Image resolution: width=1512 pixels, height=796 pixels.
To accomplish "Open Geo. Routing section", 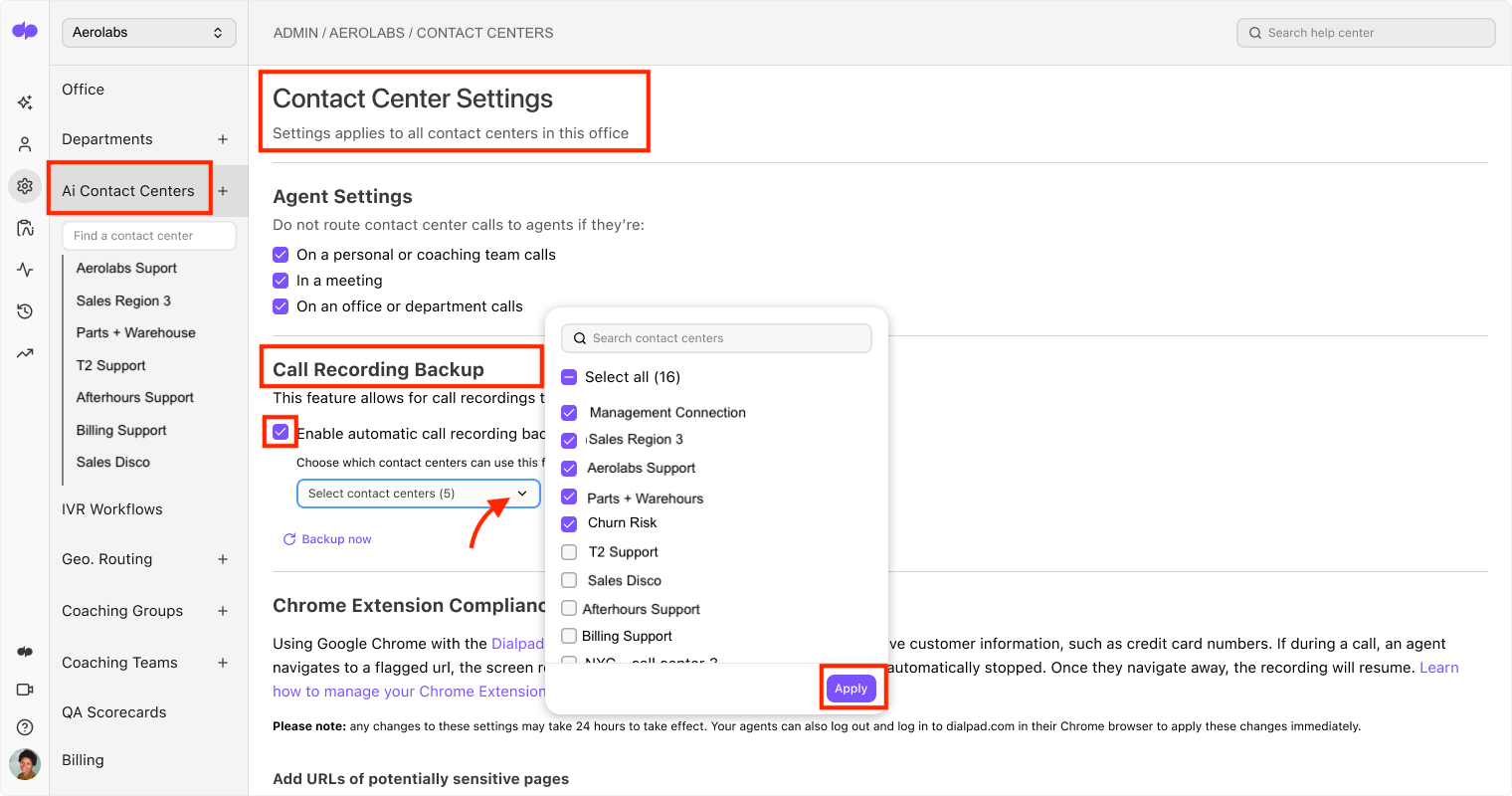I will (107, 559).
